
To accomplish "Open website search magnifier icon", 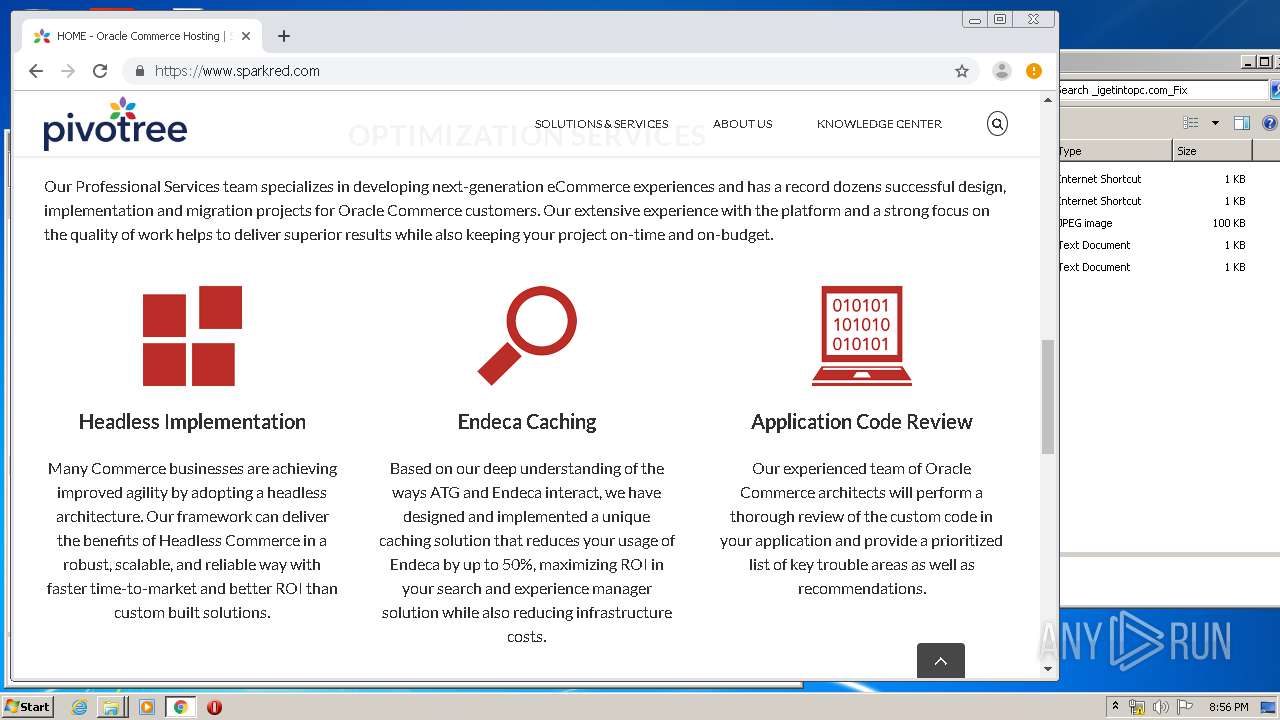I will coord(997,124).
